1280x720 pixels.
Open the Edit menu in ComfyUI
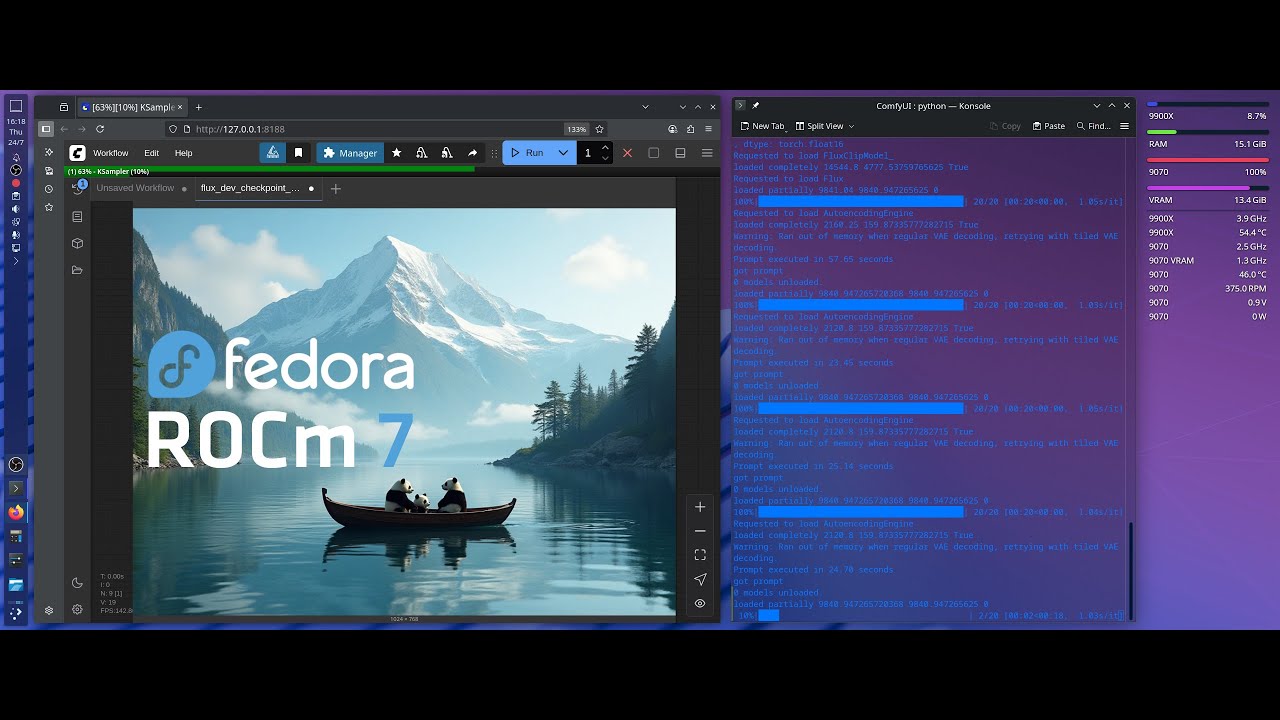pyautogui.click(x=151, y=153)
